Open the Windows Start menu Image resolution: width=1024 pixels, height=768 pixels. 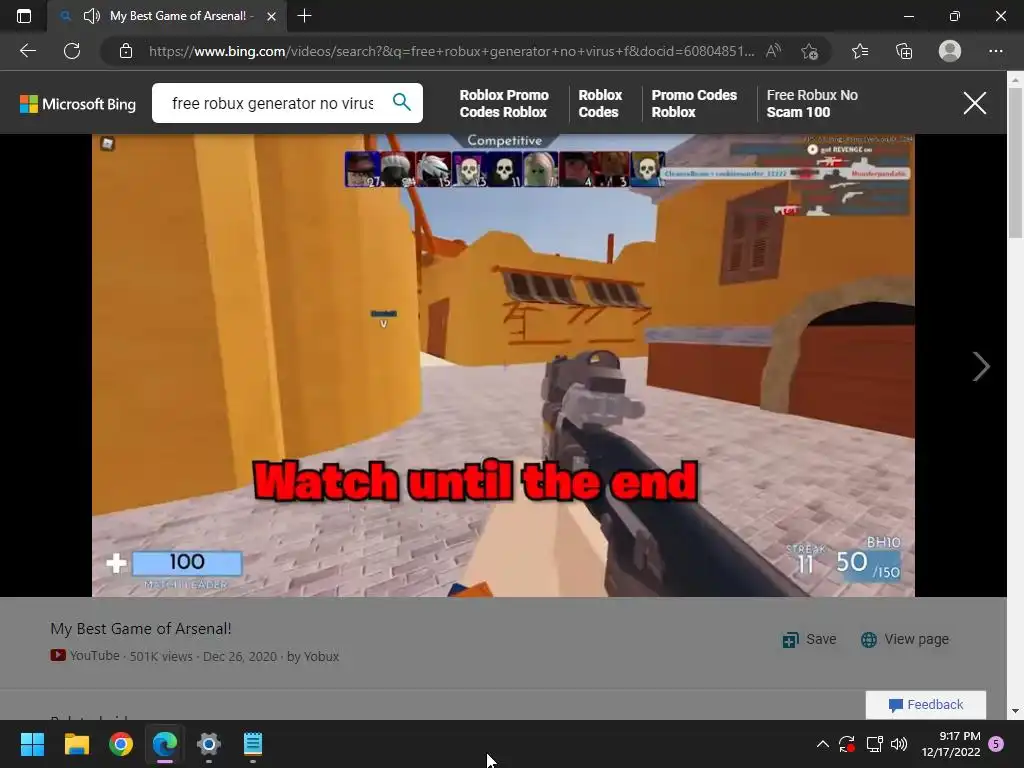pyautogui.click(x=32, y=744)
